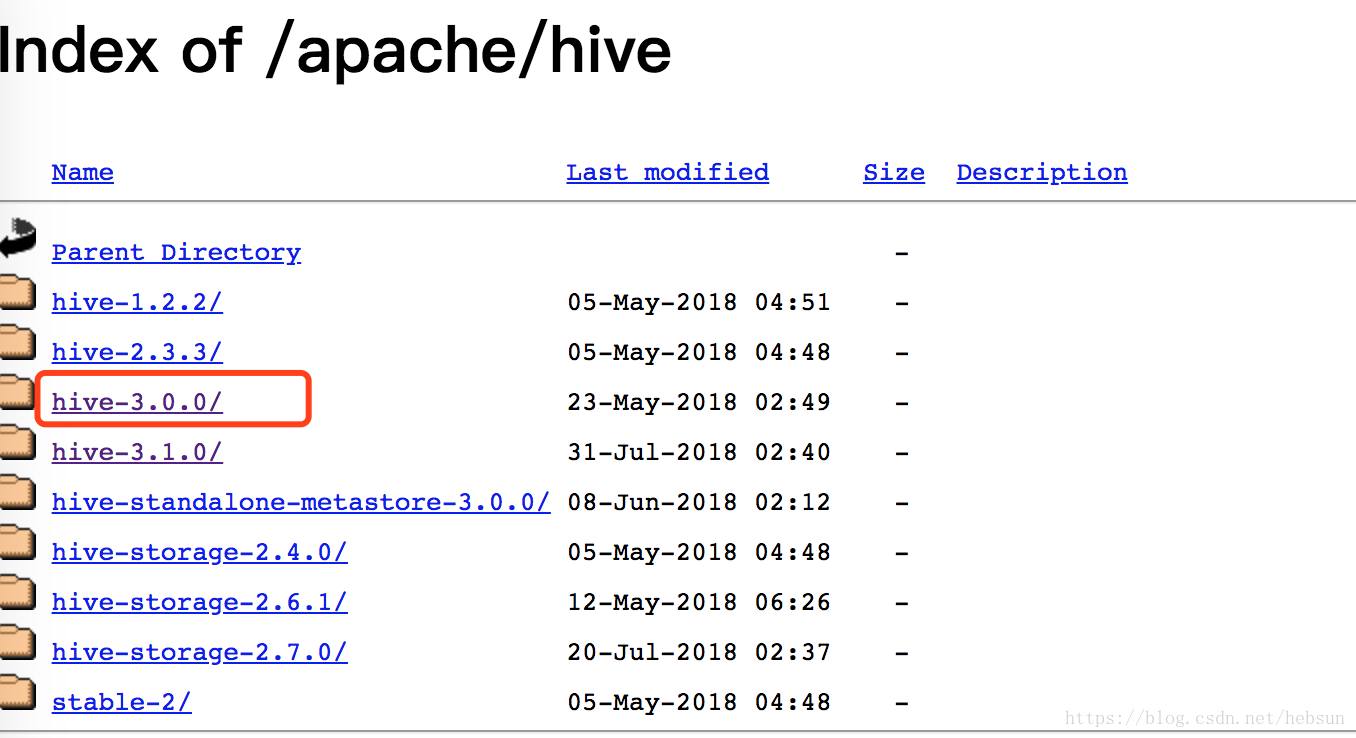The width and height of the screenshot is (1356, 738).
Task: Open the hive-3.0.0/ directory
Action: [137, 402]
